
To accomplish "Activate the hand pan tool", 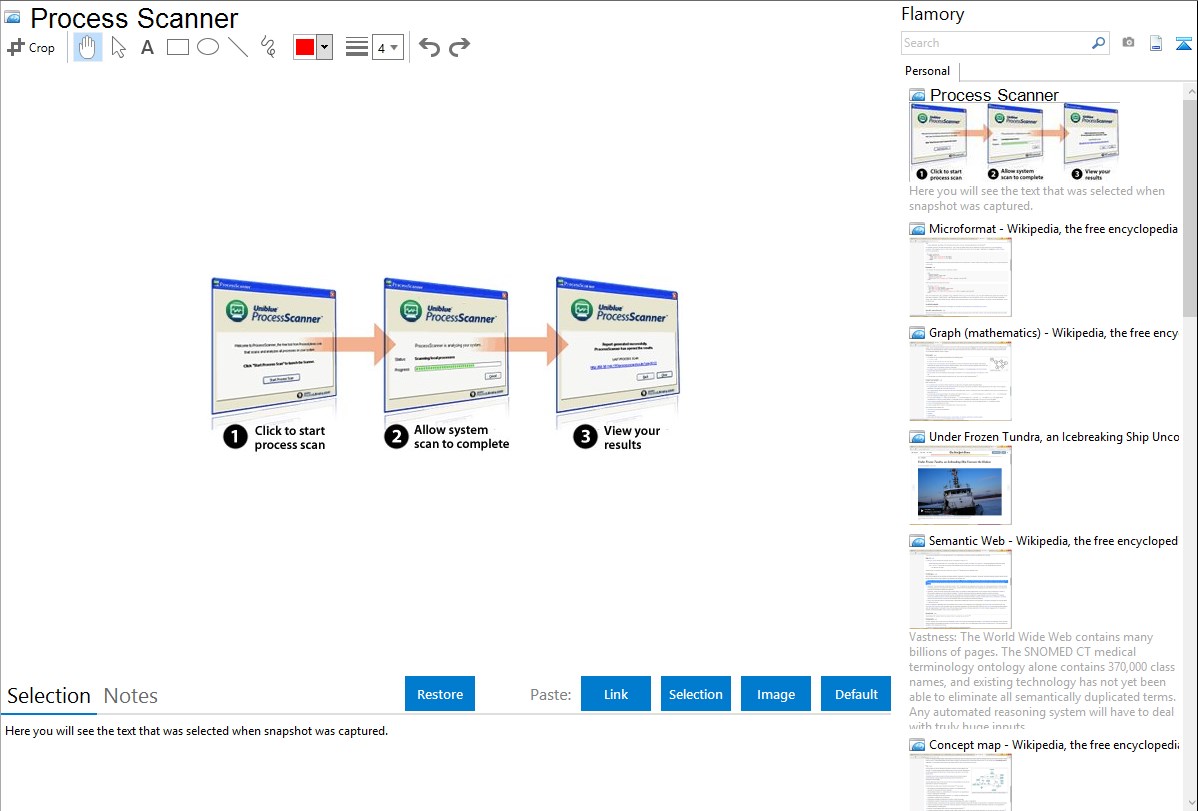I will (88, 47).
